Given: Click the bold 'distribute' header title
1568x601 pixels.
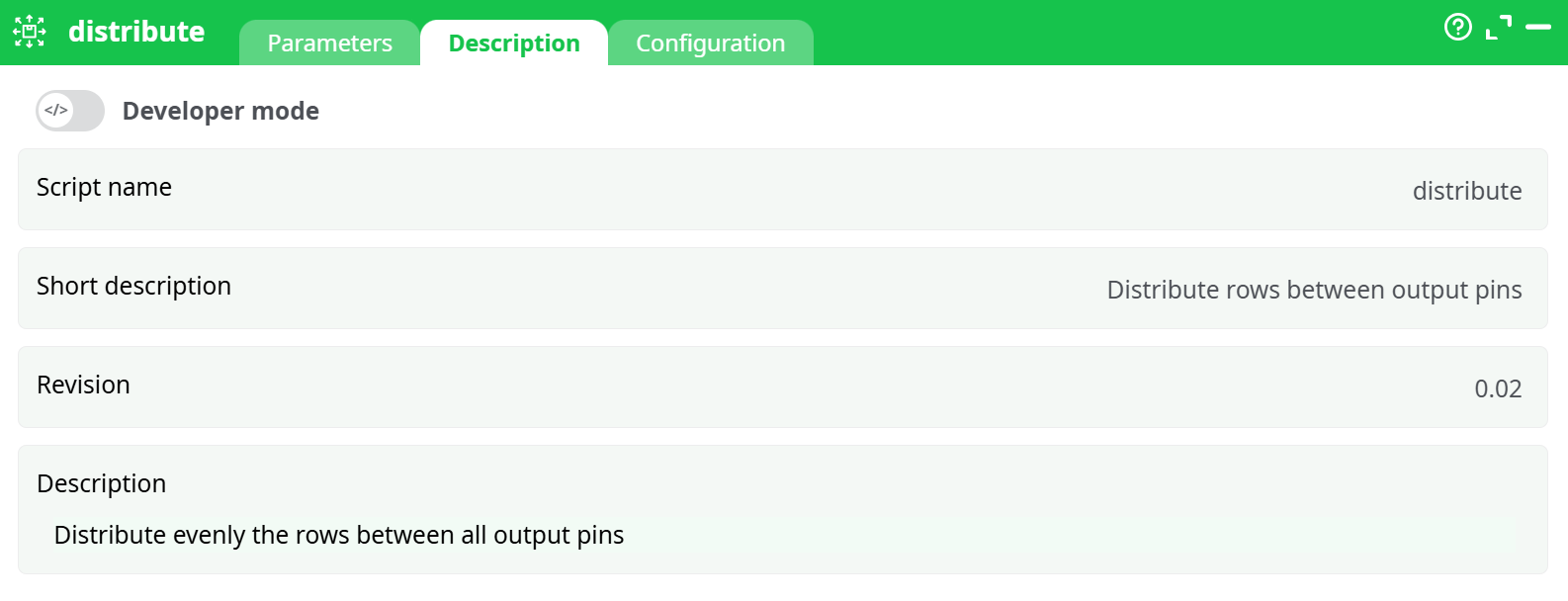Looking at the screenshot, I should tap(136, 32).
